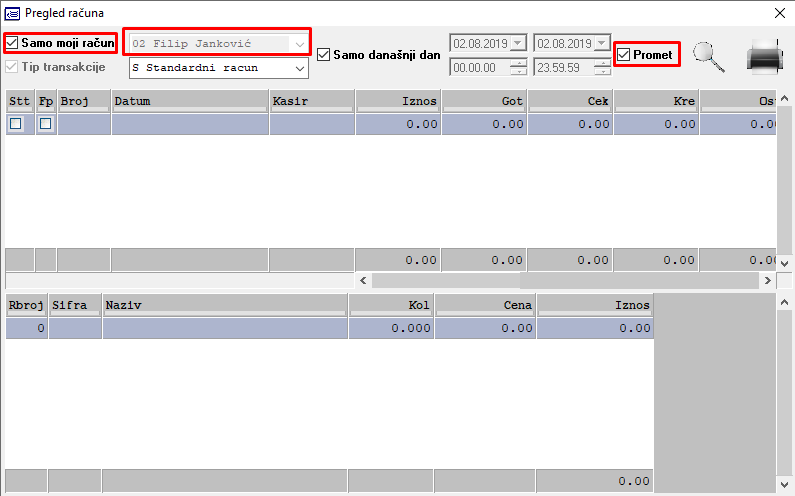Click the Datum column header
The width and height of the screenshot is (795, 496).
189,101
